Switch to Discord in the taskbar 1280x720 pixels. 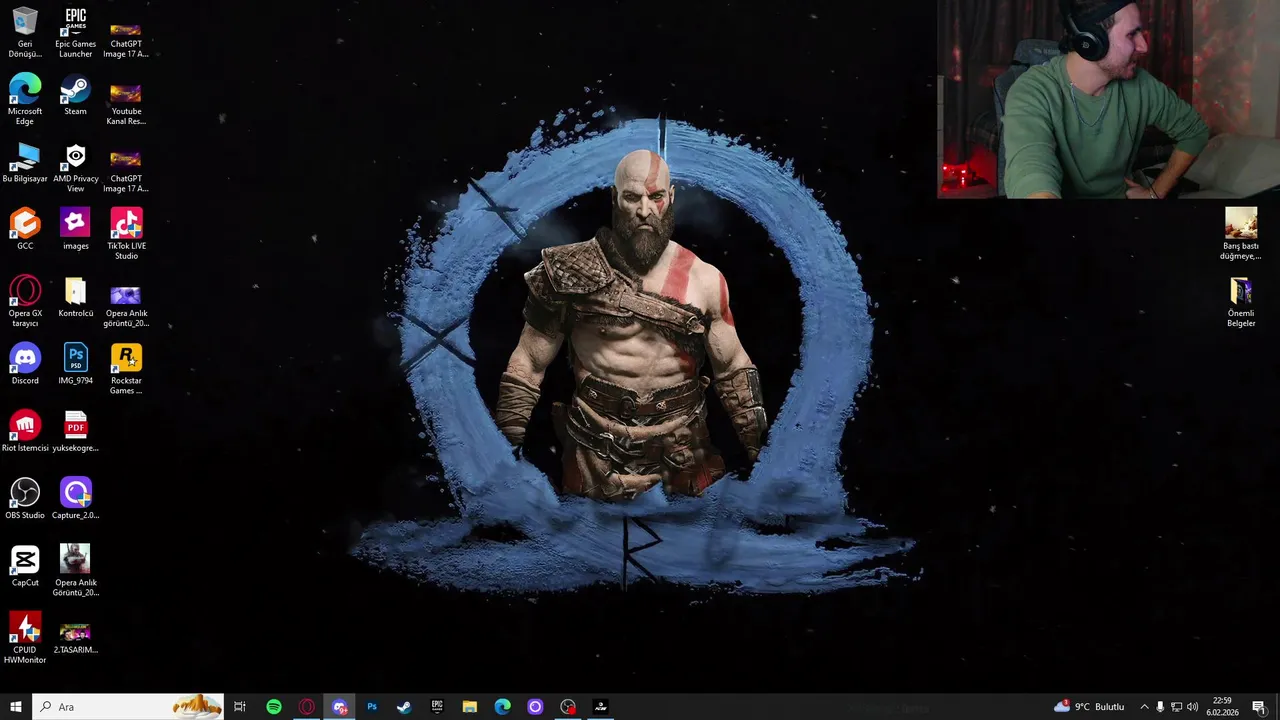(339, 707)
